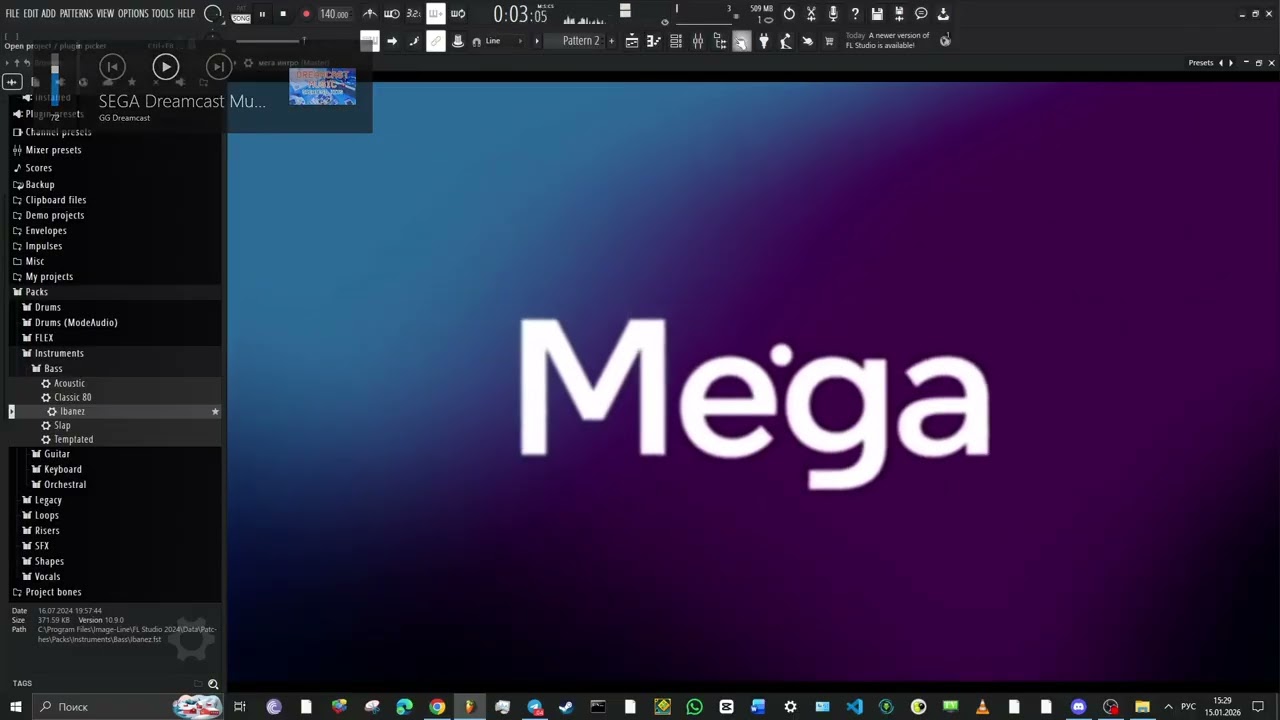
Task: Open the Pattern 2 selector dropdown
Action: click(x=581, y=41)
